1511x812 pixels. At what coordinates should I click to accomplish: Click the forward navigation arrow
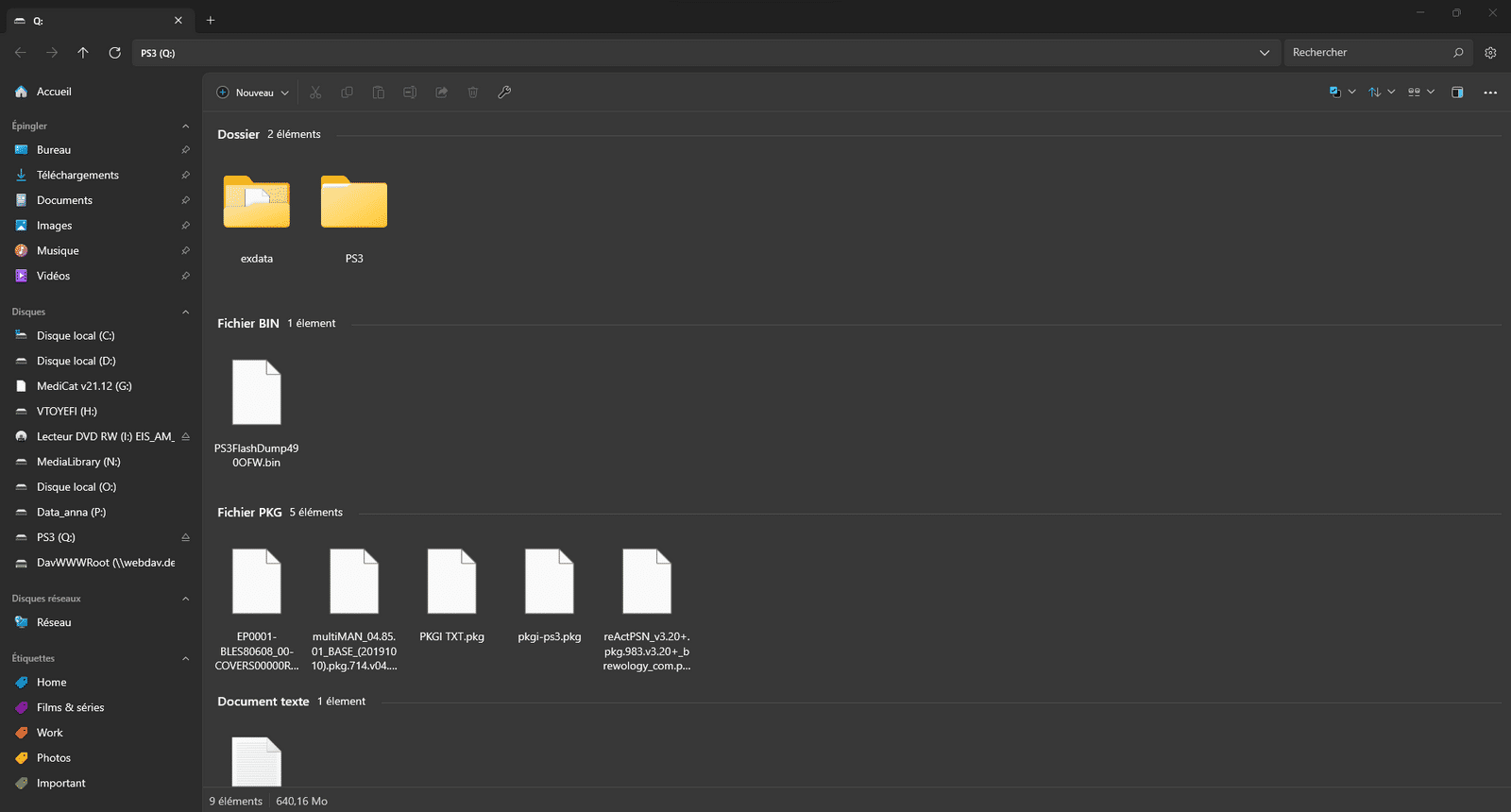click(52, 53)
